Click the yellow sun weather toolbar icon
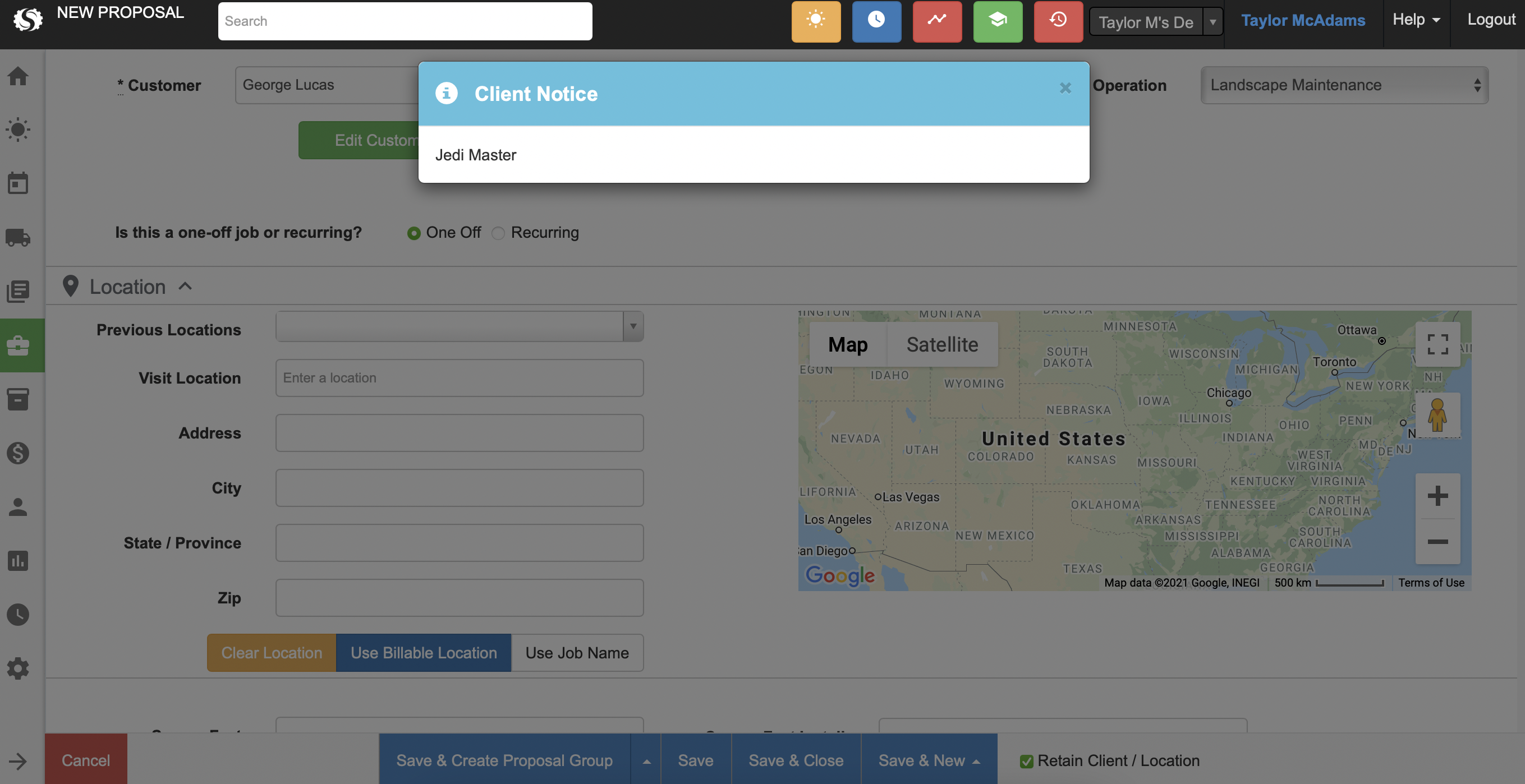 click(x=816, y=21)
